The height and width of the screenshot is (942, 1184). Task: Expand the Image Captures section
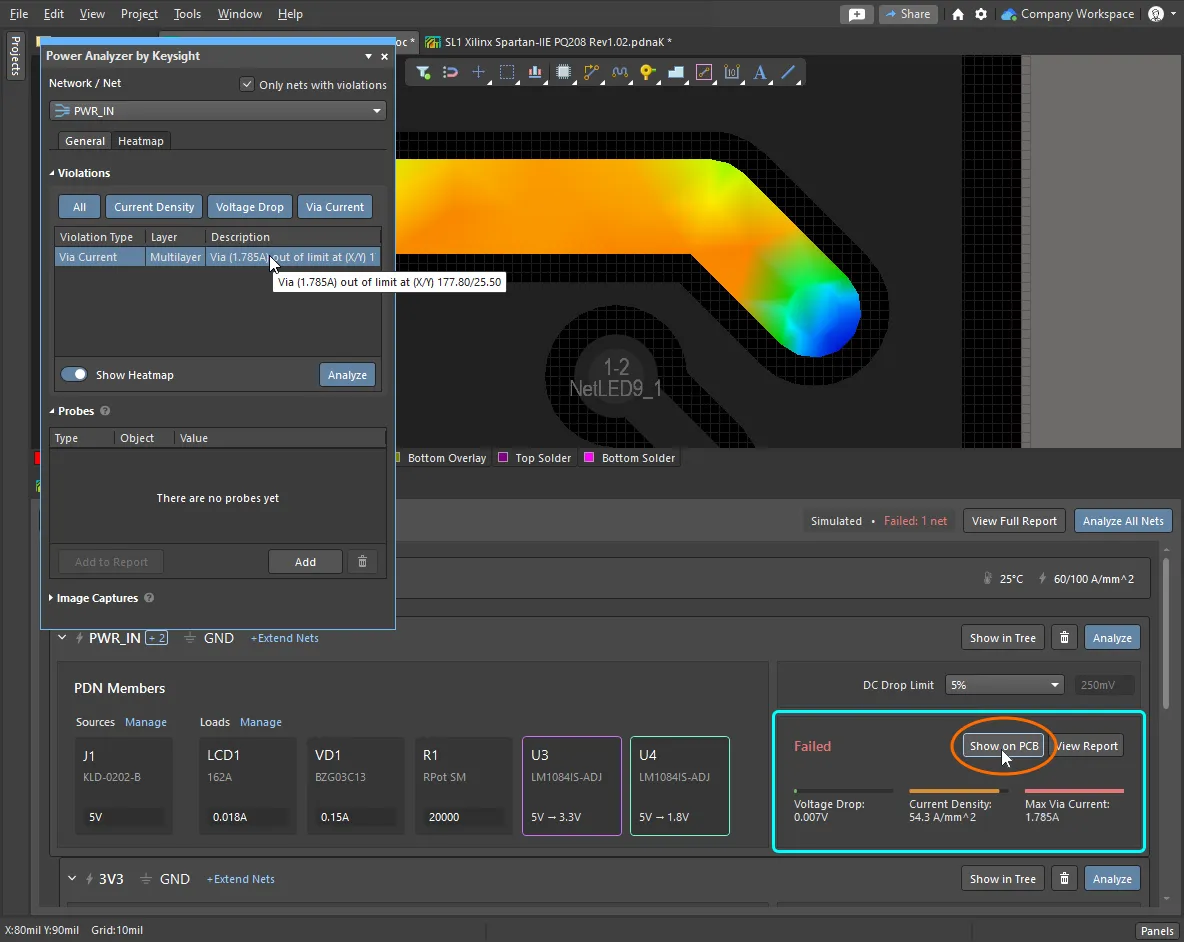pyautogui.click(x=97, y=598)
